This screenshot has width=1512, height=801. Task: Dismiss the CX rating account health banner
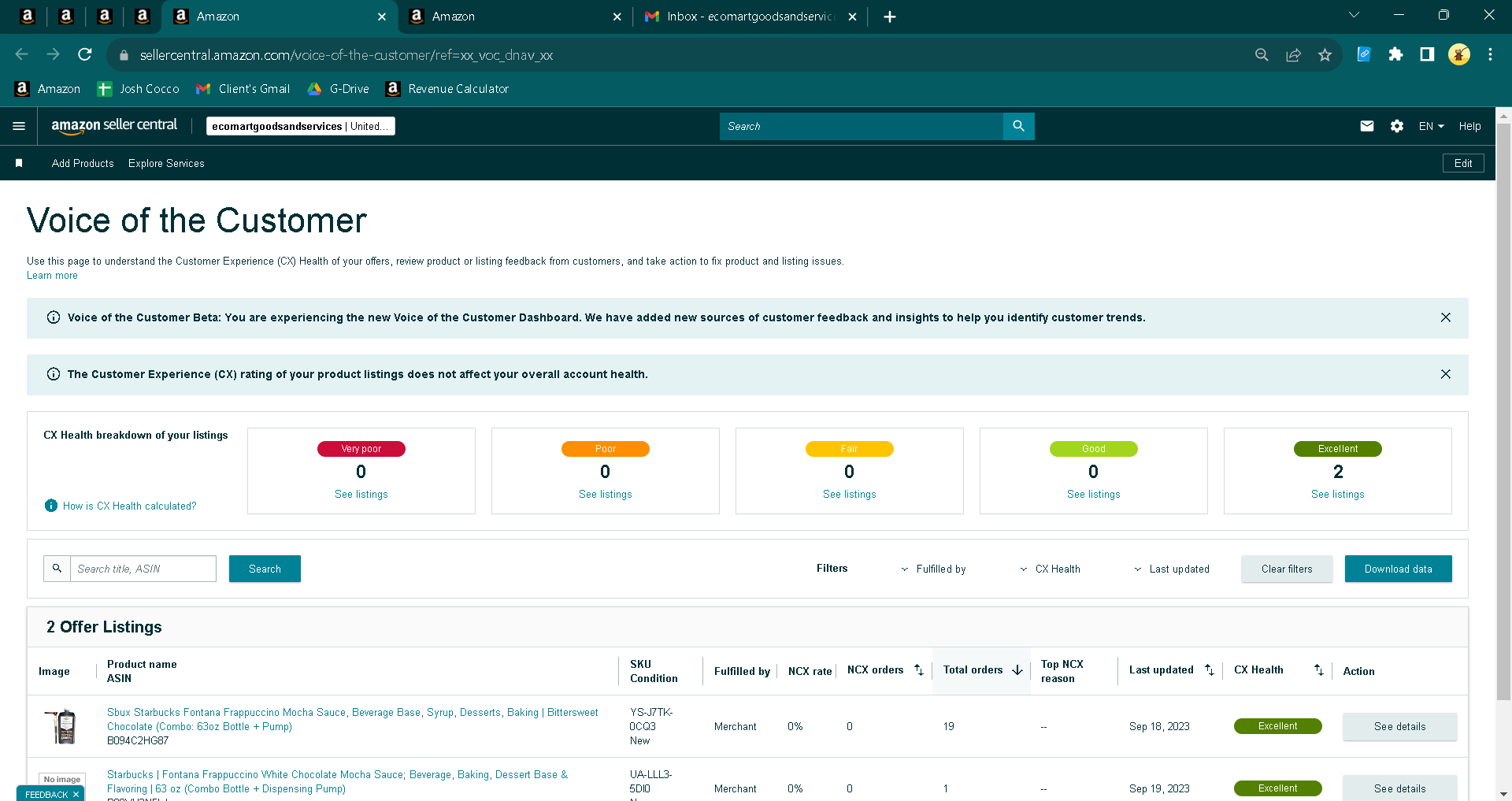click(x=1446, y=374)
